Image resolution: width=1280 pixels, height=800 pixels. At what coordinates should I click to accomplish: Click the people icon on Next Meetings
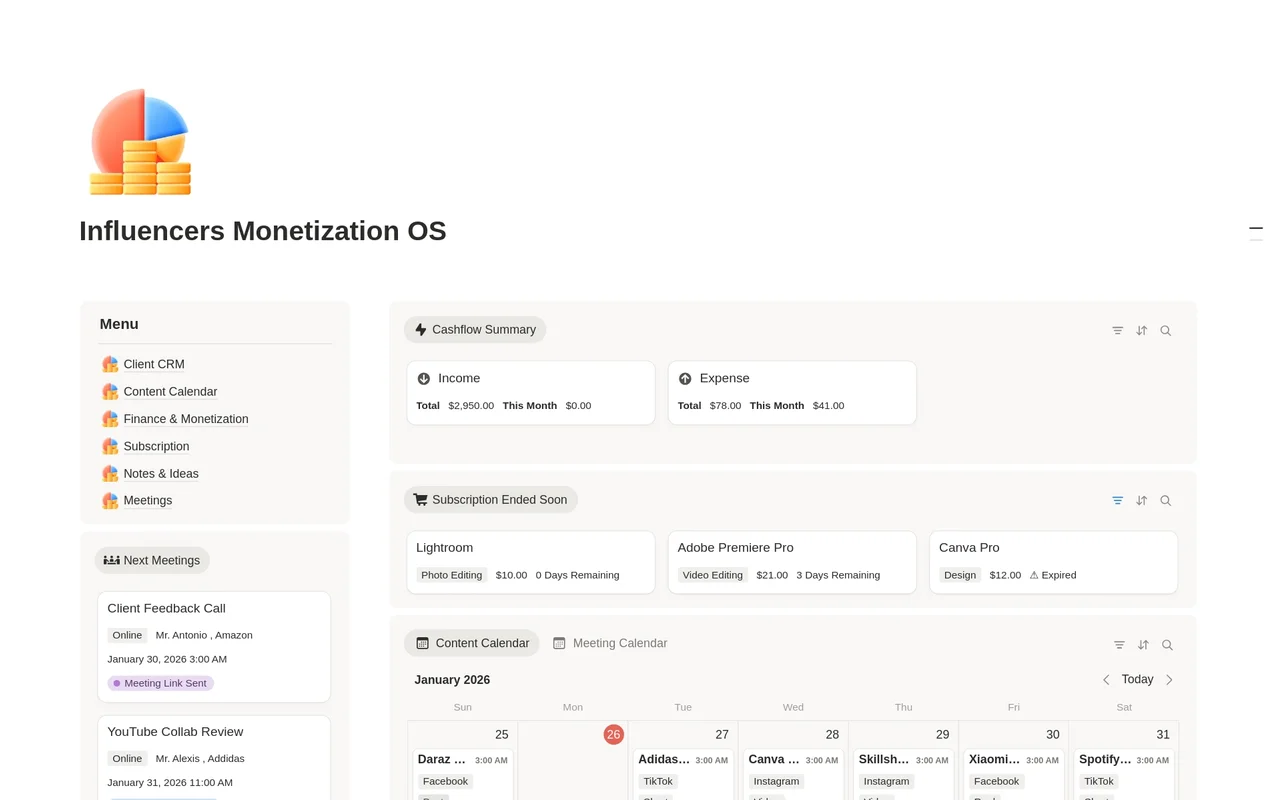pyautogui.click(x=112, y=560)
